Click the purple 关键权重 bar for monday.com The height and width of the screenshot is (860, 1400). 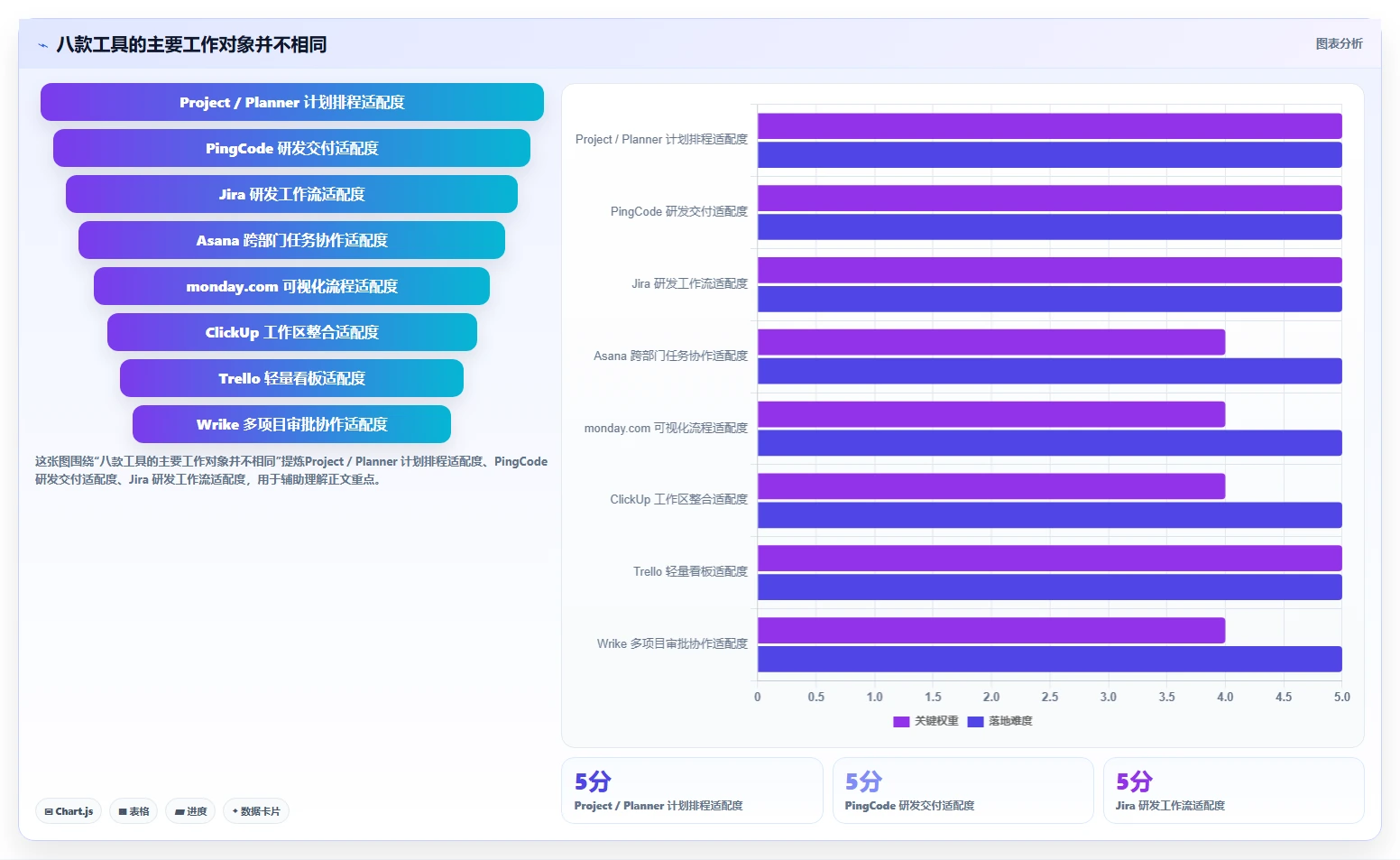click(x=991, y=414)
